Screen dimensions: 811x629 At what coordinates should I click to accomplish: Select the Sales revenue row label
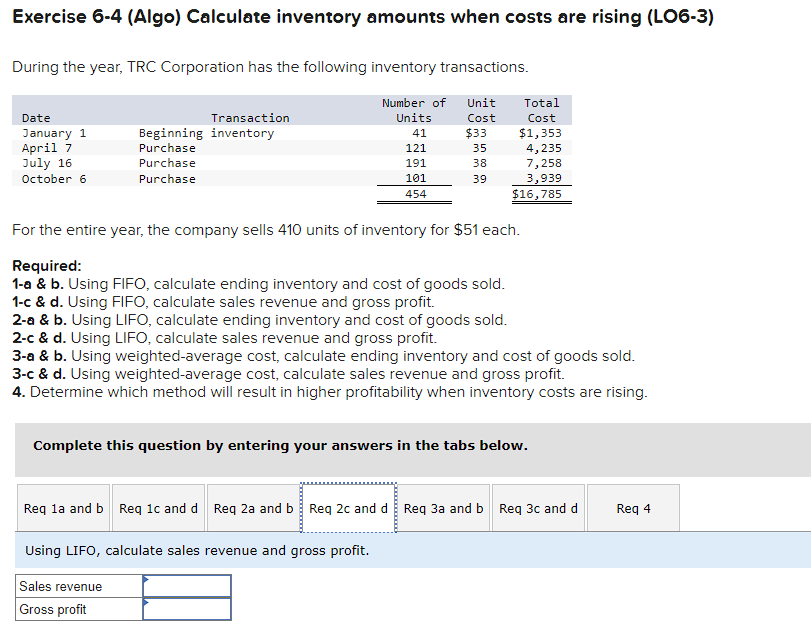pos(60,586)
